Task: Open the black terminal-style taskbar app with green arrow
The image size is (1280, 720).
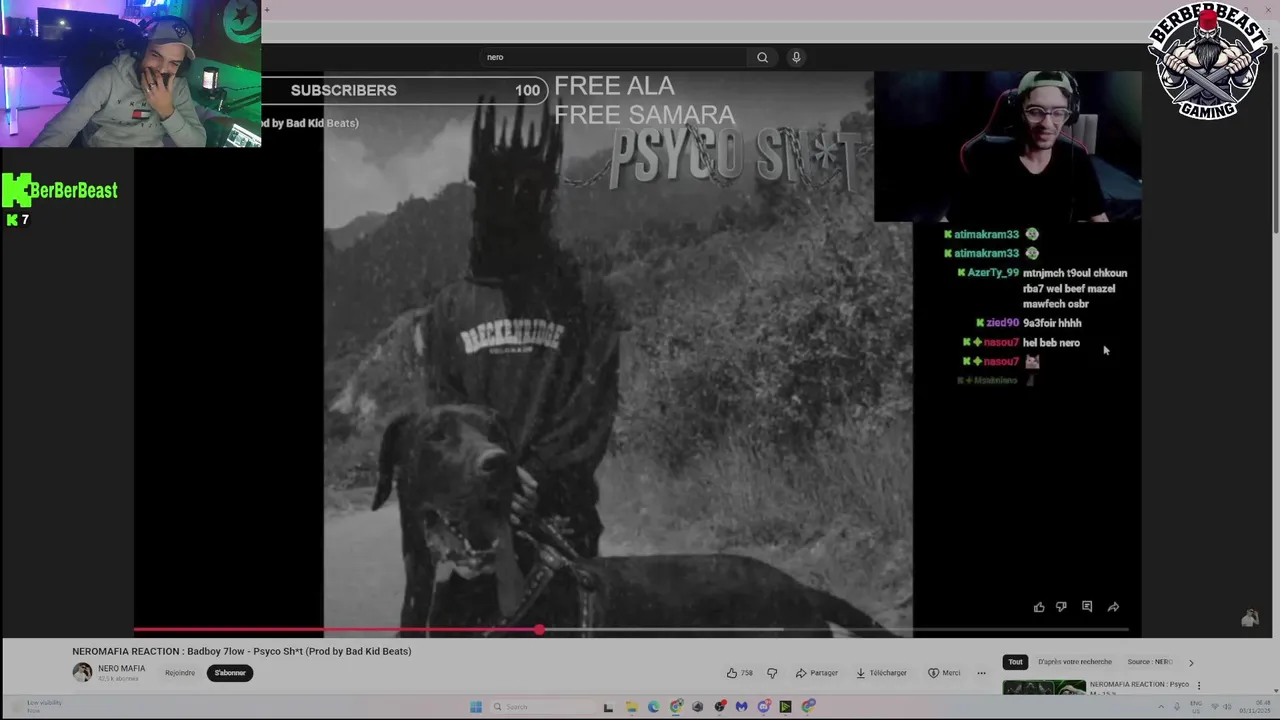Action: pos(785,707)
